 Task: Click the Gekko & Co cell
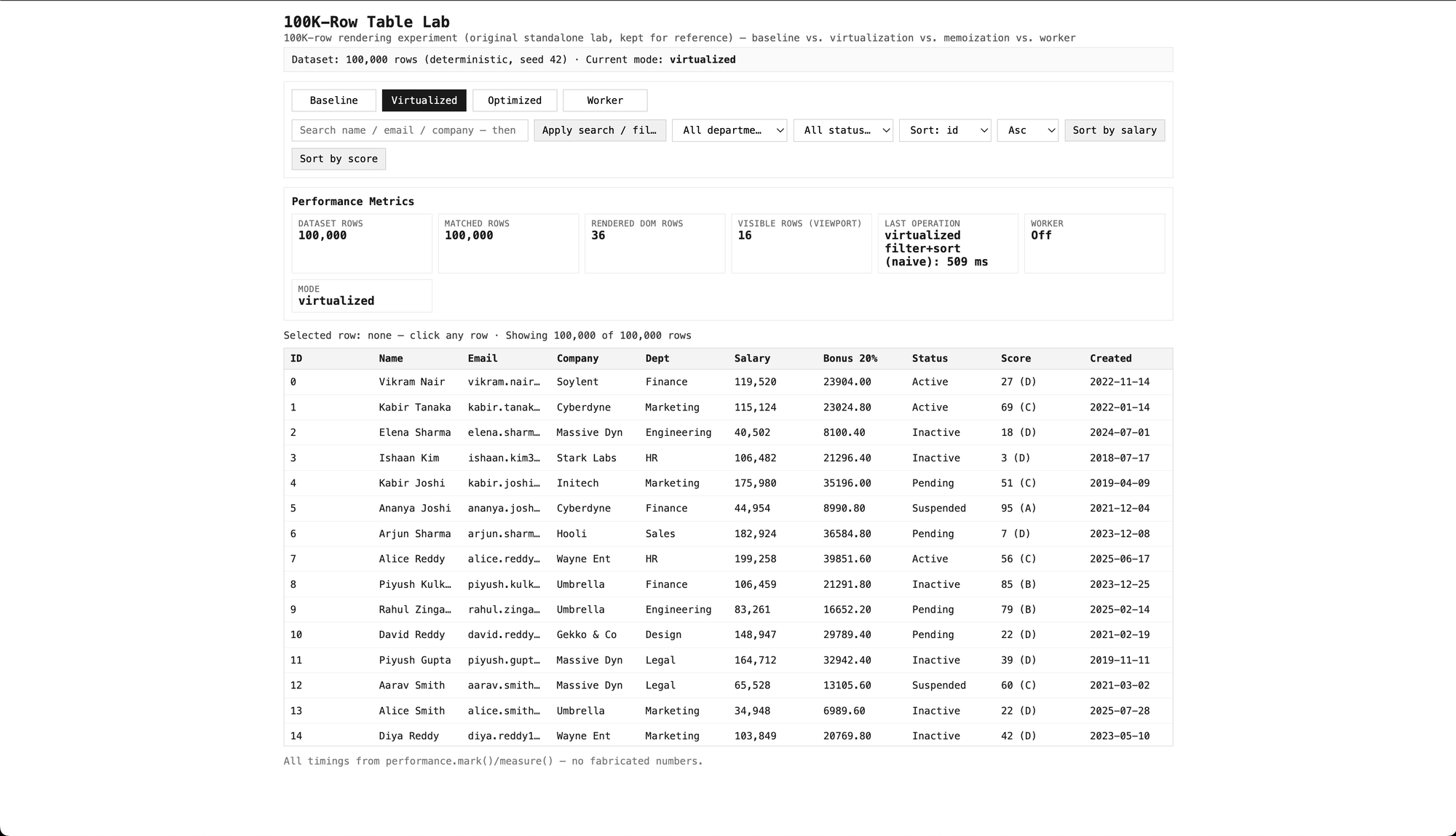(x=586, y=634)
